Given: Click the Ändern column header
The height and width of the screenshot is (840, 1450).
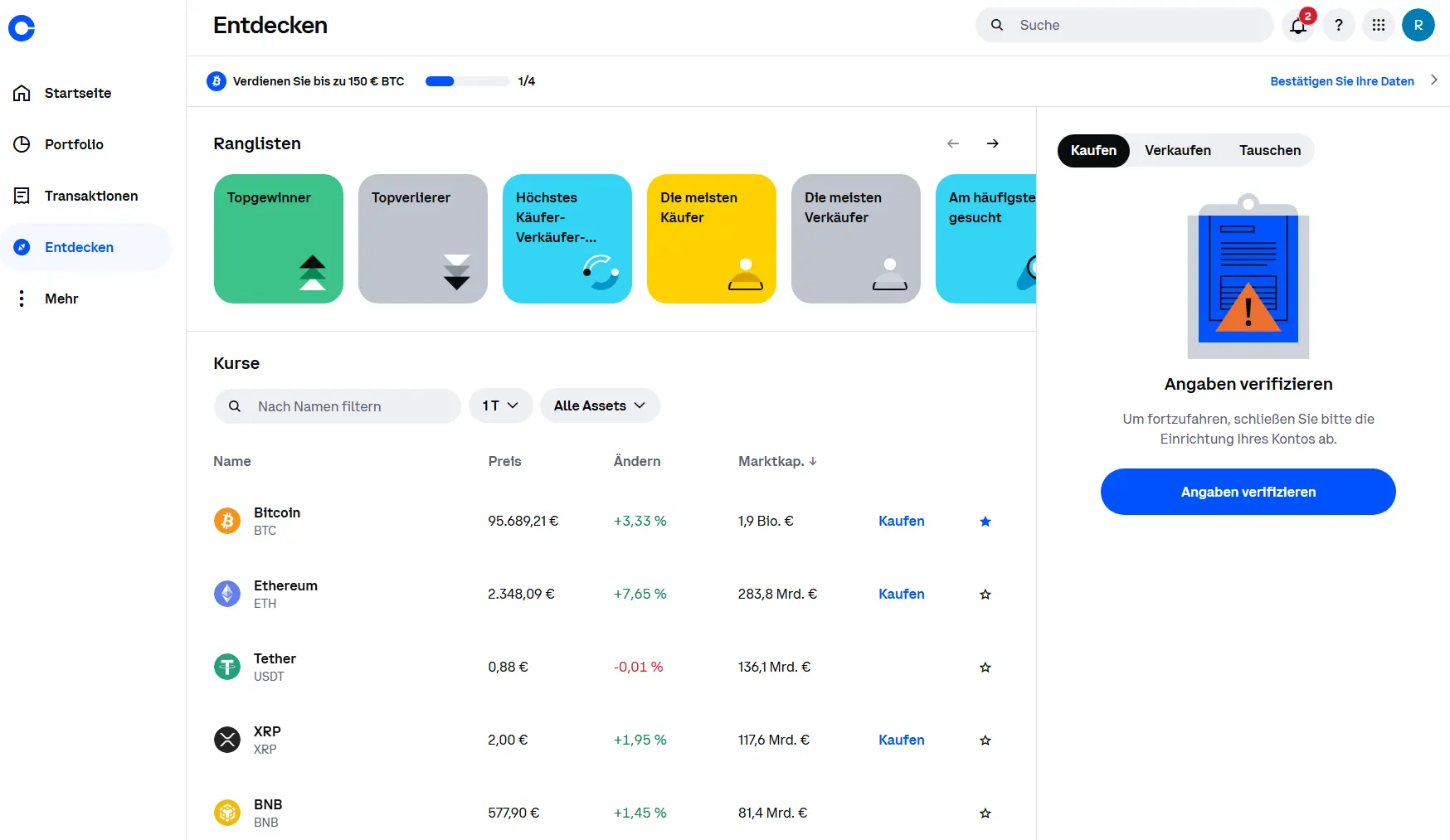Looking at the screenshot, I should tap(637, 461).
